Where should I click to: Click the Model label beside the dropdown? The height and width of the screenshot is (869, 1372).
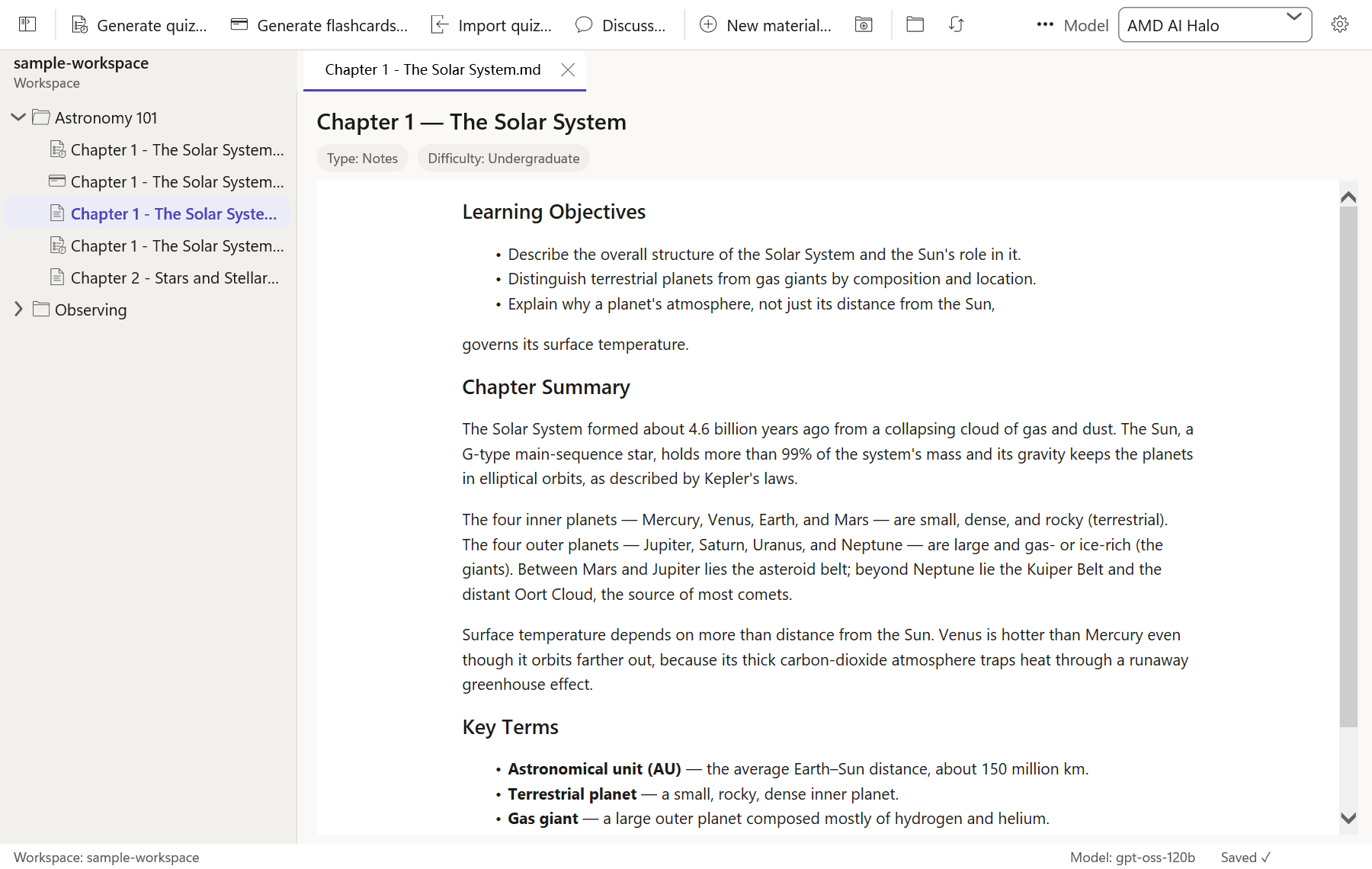pyautogui.click(x=1086, y=25)
